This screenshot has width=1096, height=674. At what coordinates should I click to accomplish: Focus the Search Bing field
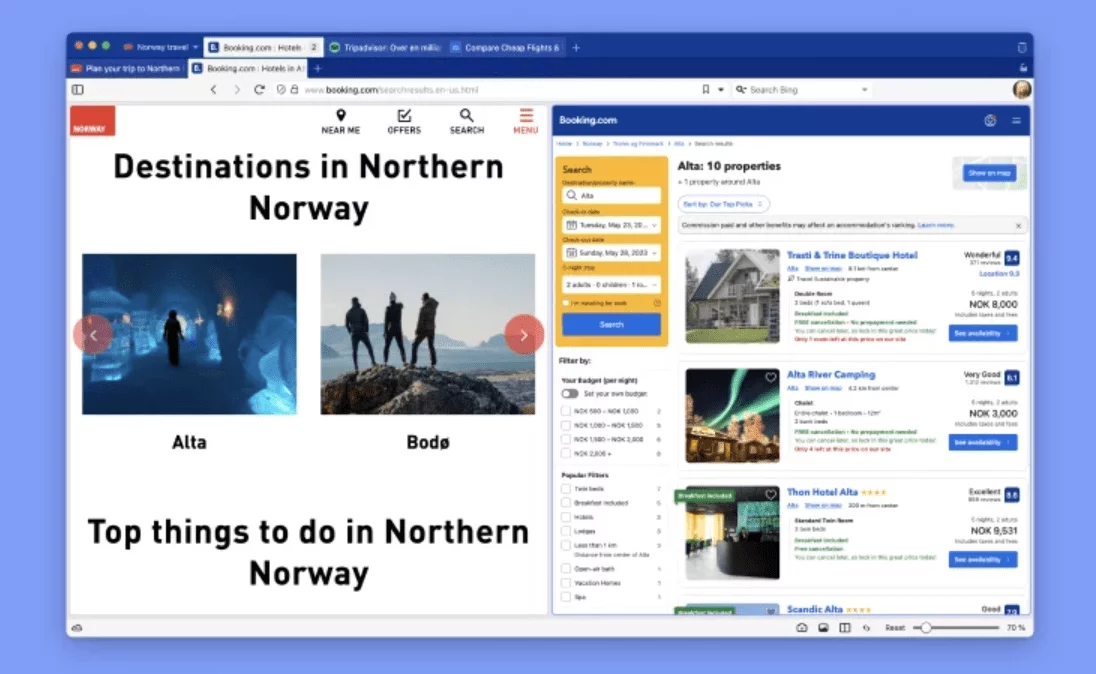[x=802, y=89]
